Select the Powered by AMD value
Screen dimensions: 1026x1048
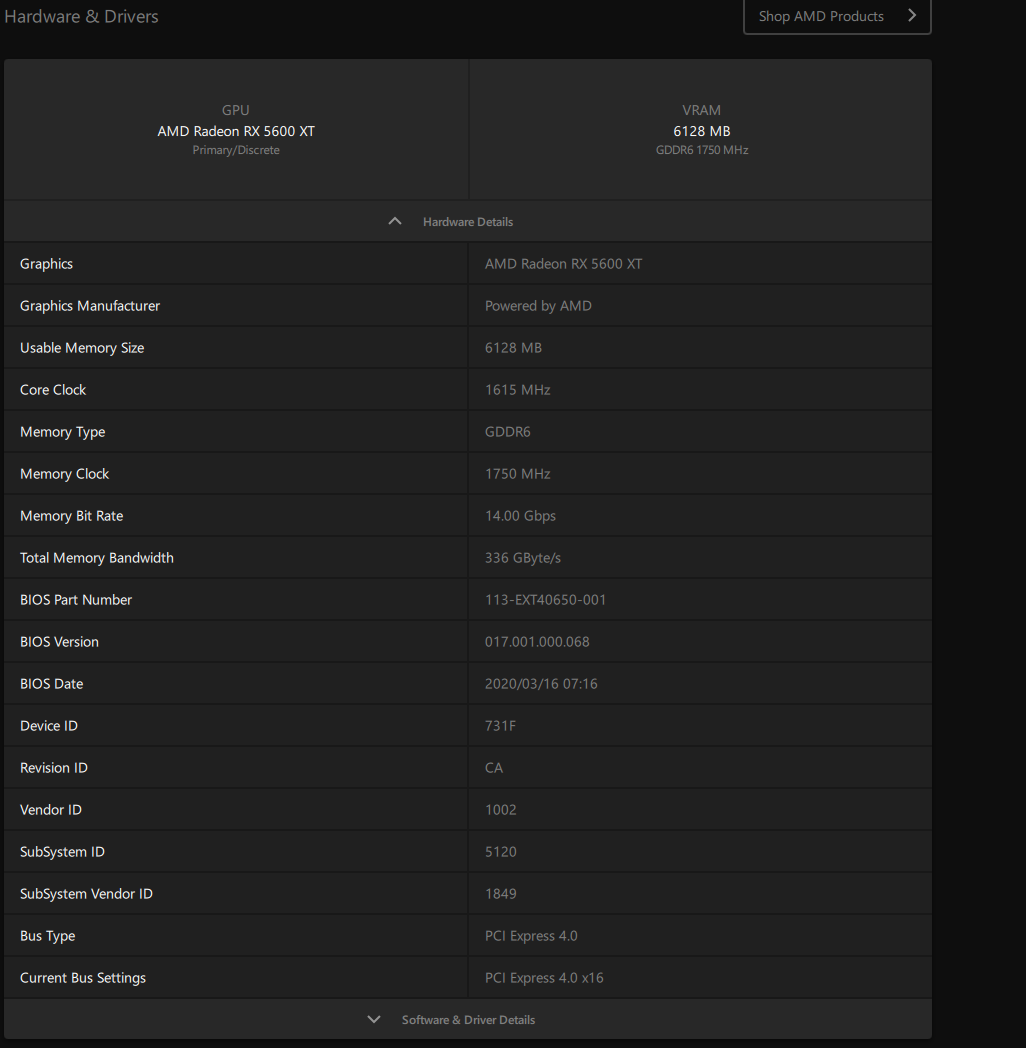[x=538, y=305]
